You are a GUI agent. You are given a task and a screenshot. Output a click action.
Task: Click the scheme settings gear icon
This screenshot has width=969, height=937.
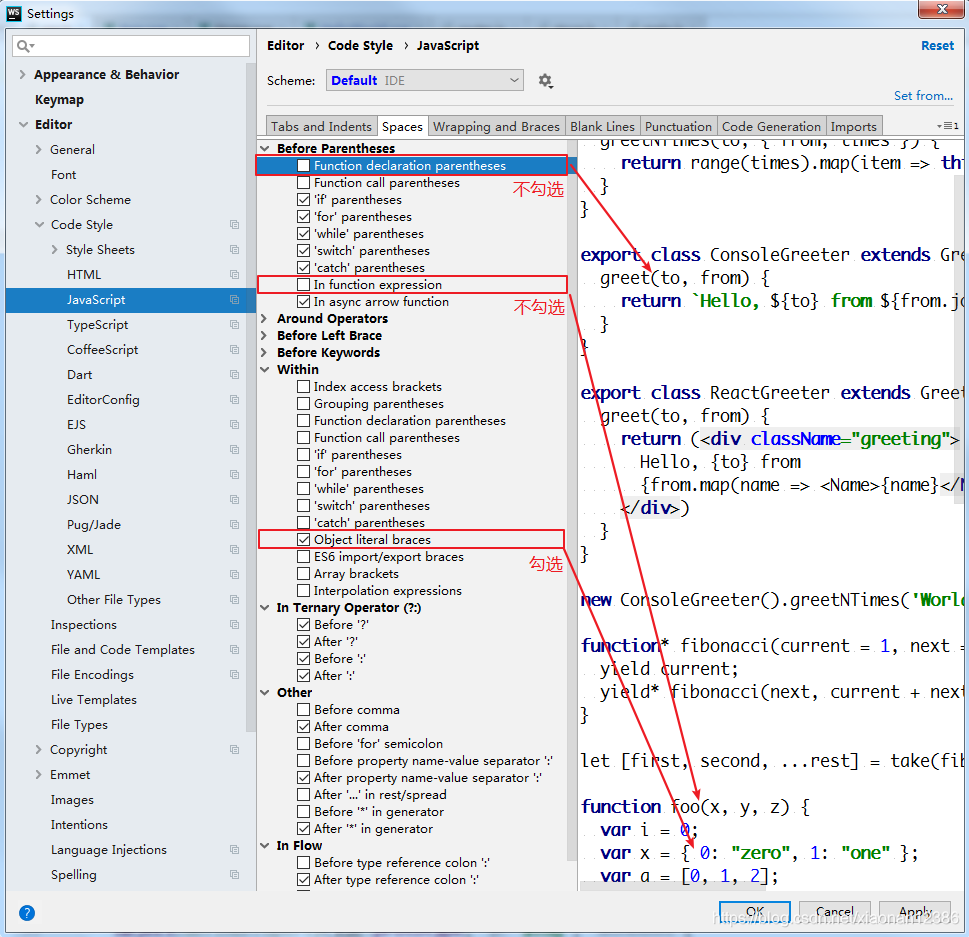(545, 81)
